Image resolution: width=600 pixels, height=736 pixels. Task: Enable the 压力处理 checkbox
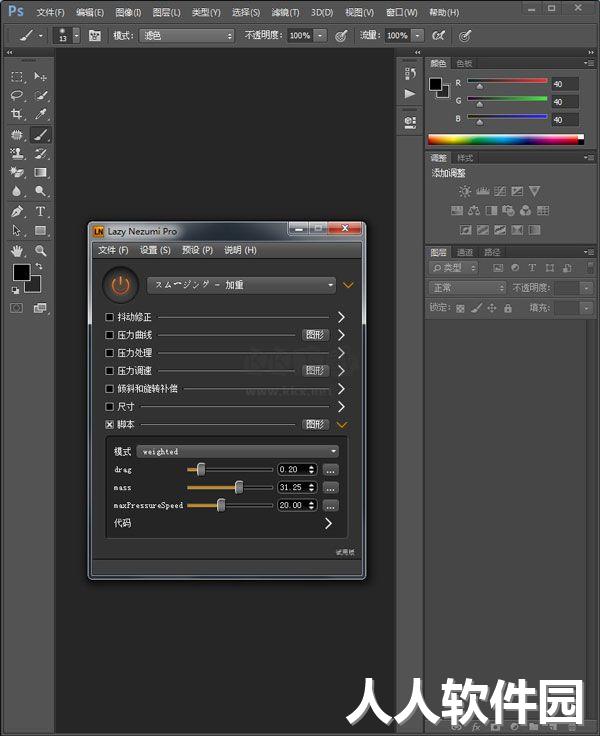click(x=109, y=353)
